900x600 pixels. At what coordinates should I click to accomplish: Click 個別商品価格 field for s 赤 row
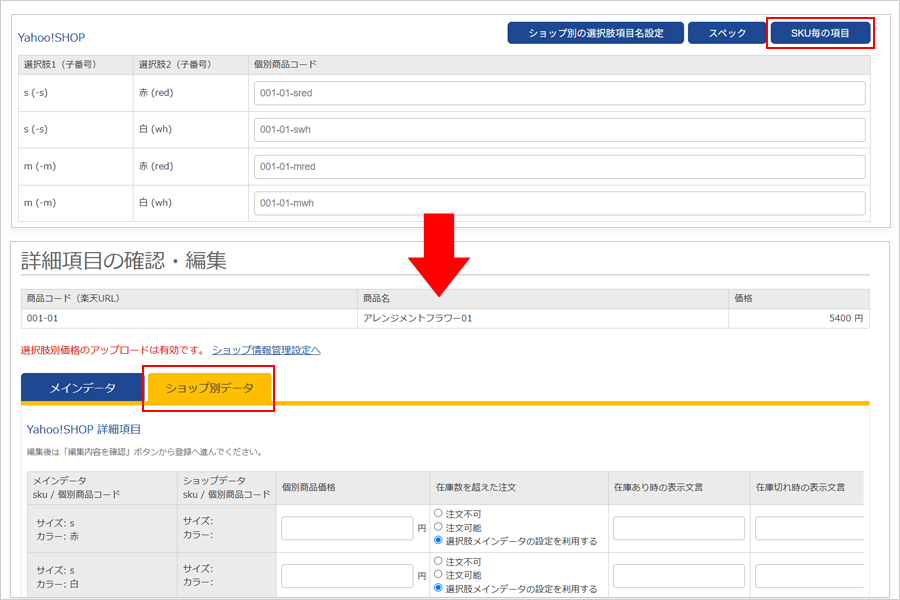[x=347, y=528]
